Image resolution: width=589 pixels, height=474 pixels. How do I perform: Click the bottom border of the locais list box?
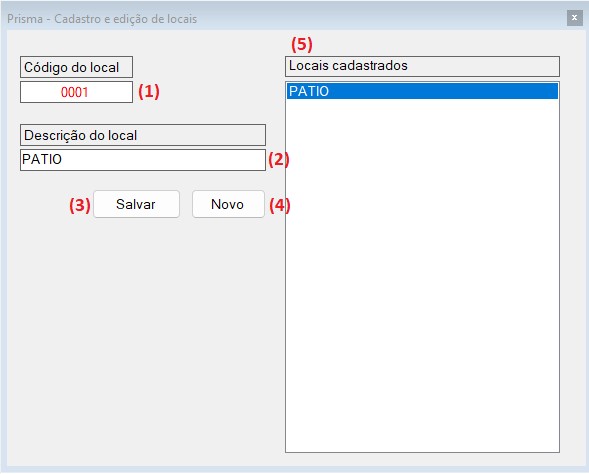[x=422, y=452]
